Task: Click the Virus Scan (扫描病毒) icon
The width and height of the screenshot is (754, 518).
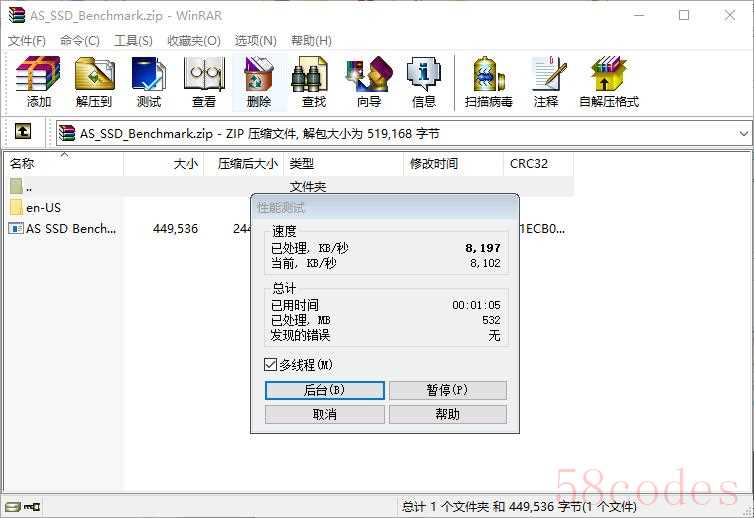Action: (489, 82)
